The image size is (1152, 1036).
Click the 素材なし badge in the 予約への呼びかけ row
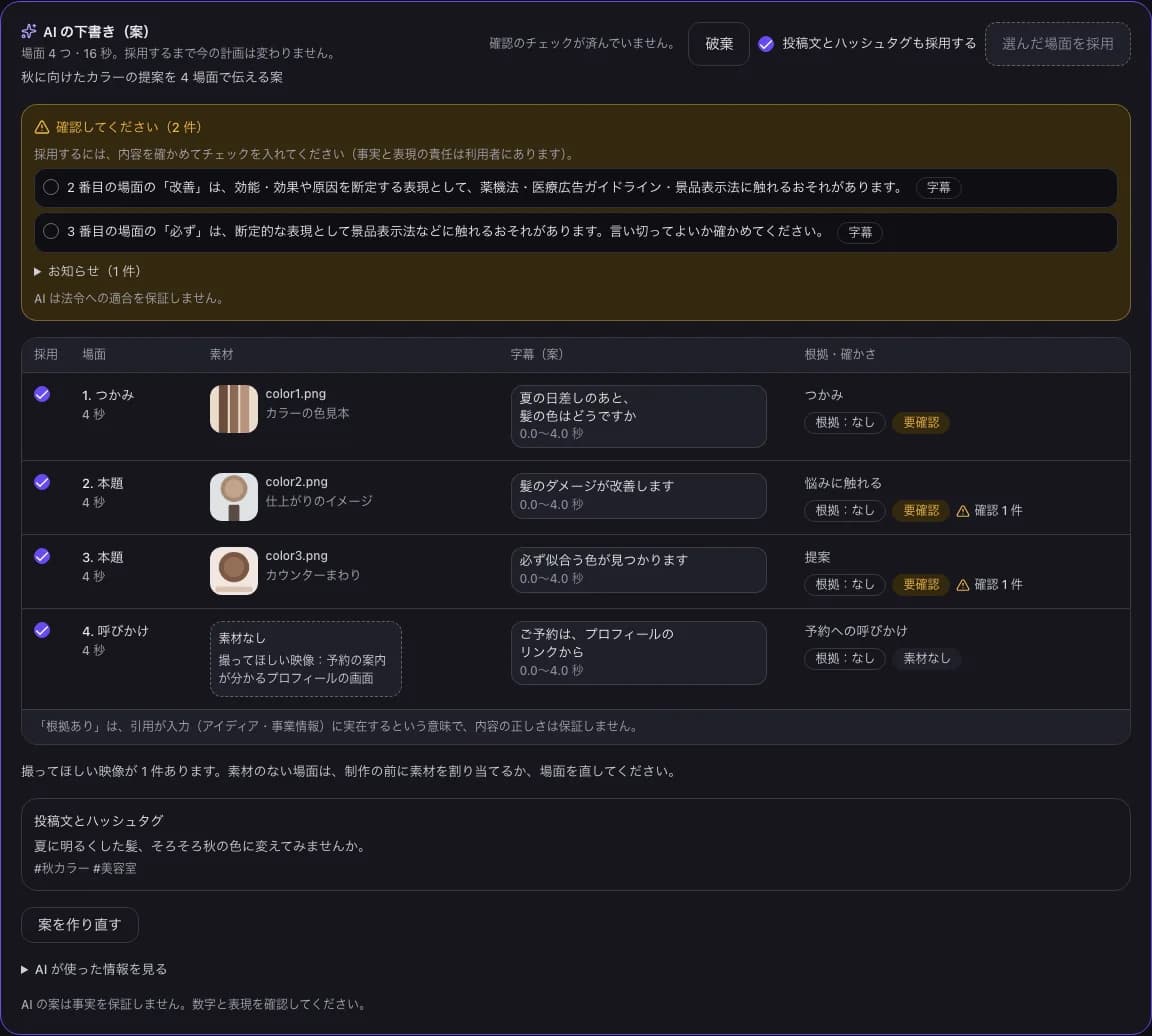pos(926,658)
